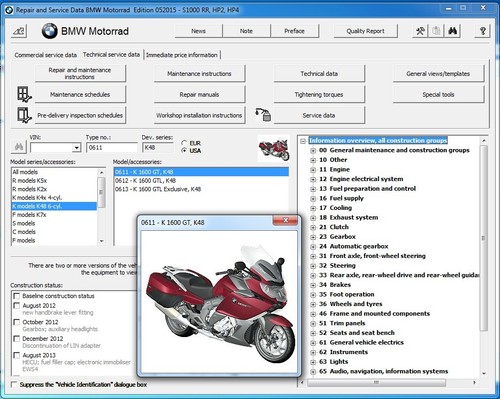Click the application icon in title bar
The height and width of the screenshot is (399, 500).
[9, 10]
